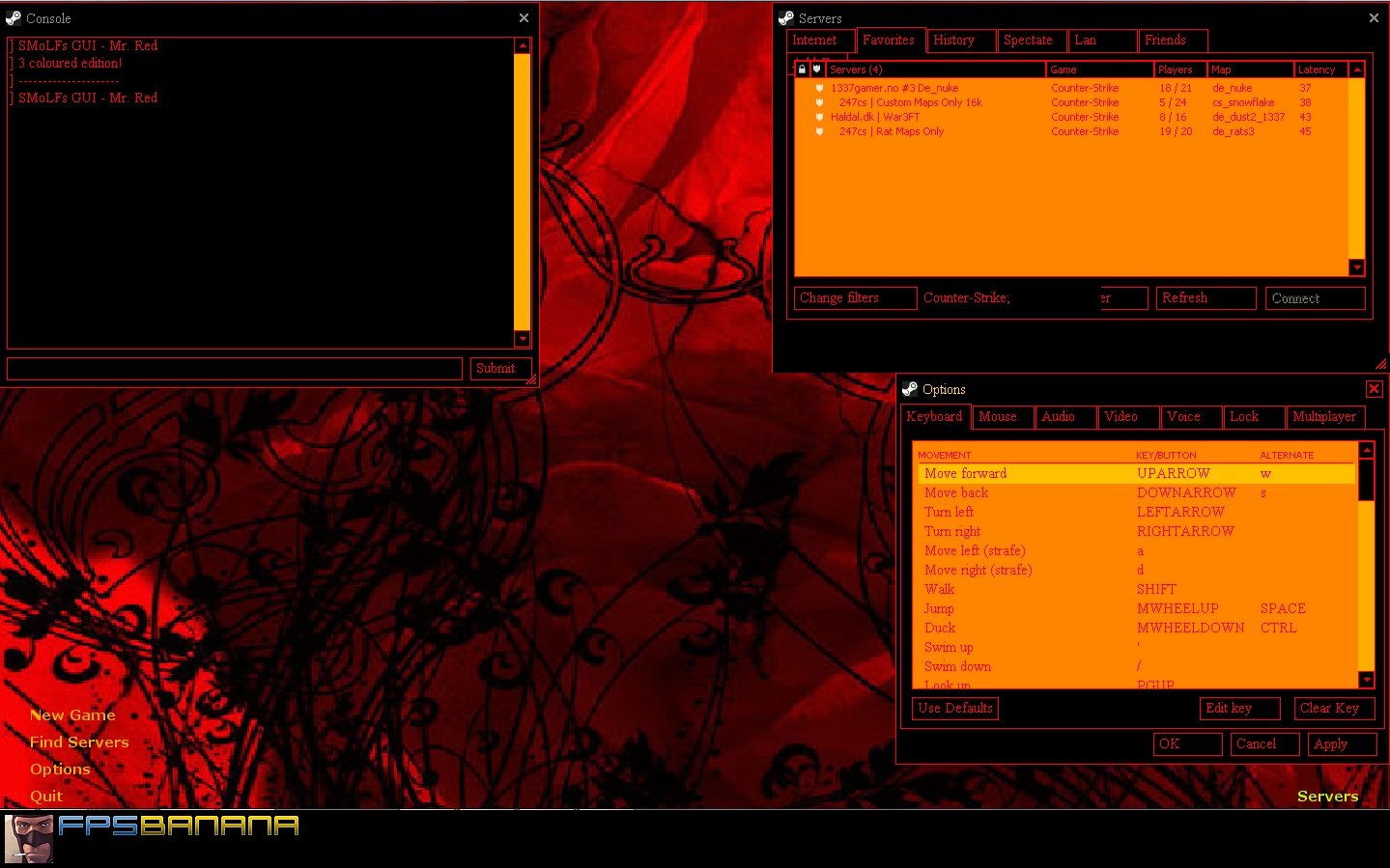The image size is (1390, 868).
Task: Open the Voice options tab
Action: click(1184, 416)
